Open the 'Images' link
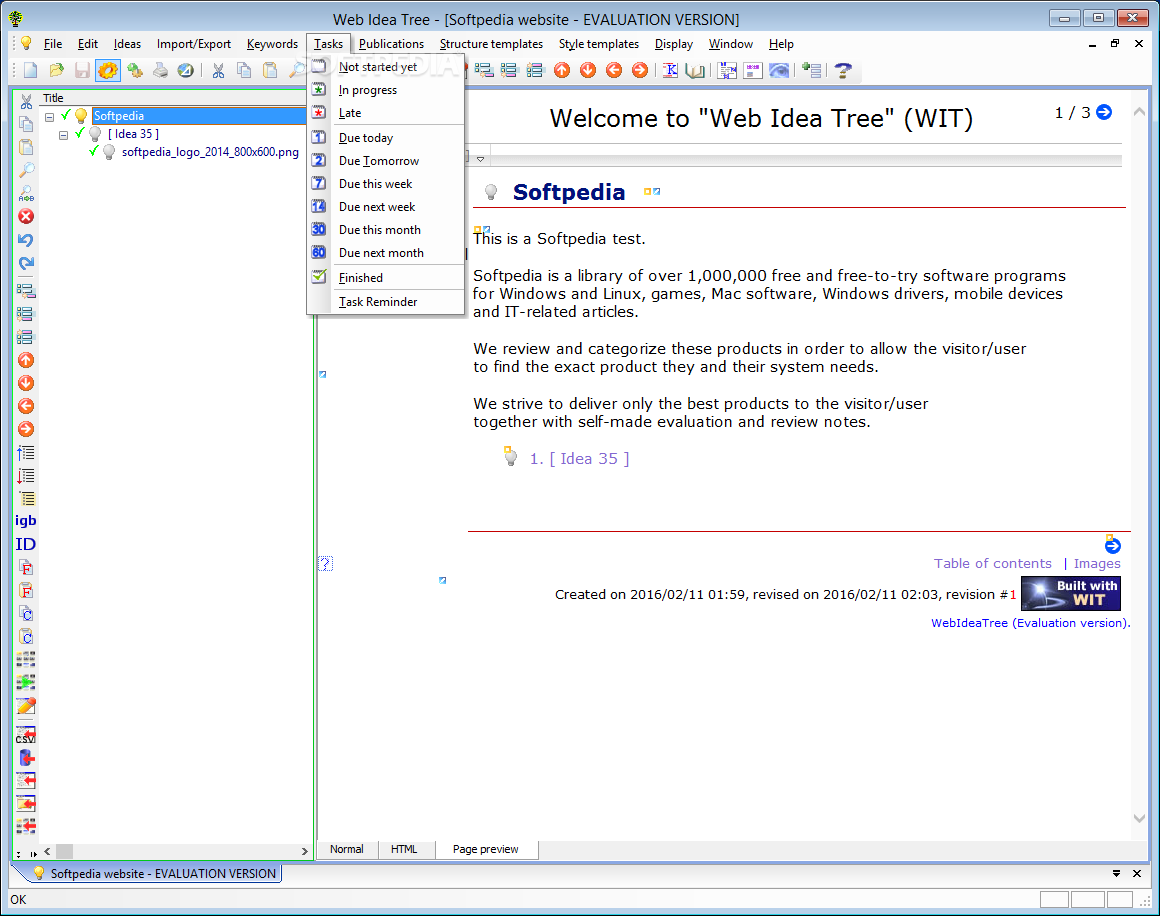 point(1097,563)
